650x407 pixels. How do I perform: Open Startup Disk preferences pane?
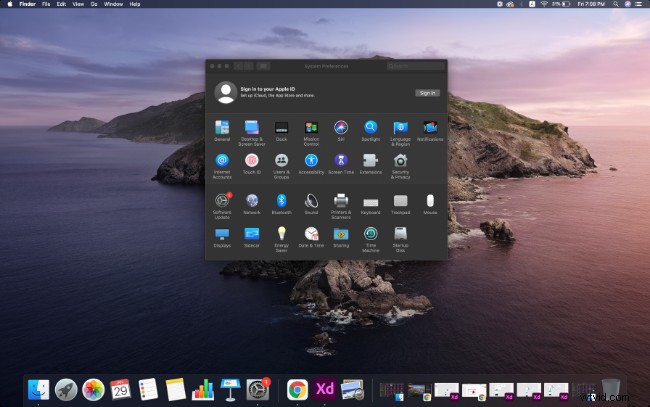tap(400, 234)
